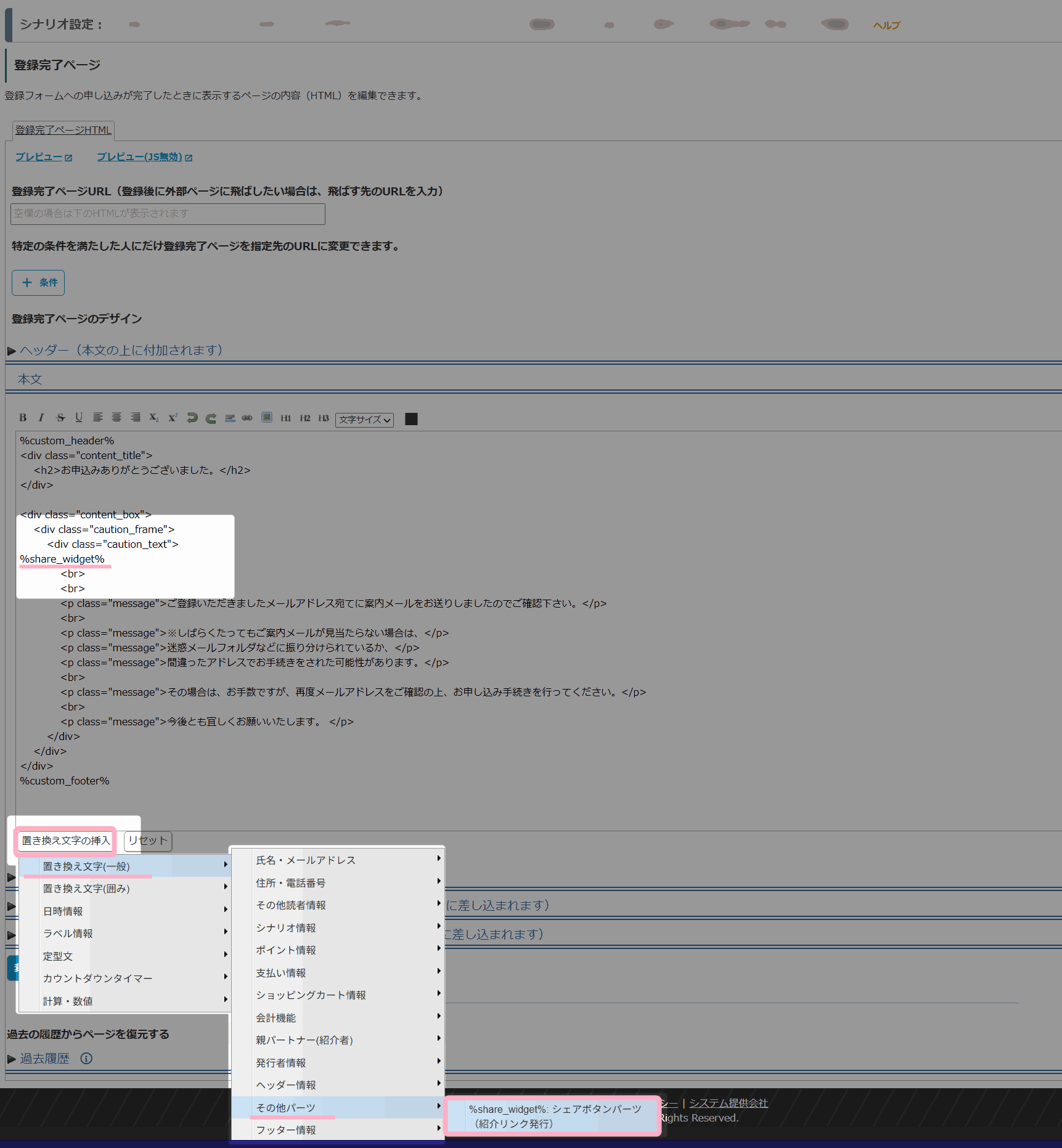Expand the ヘッダー section
The width and height of the screenshot is (1062, 1148).
121,350
